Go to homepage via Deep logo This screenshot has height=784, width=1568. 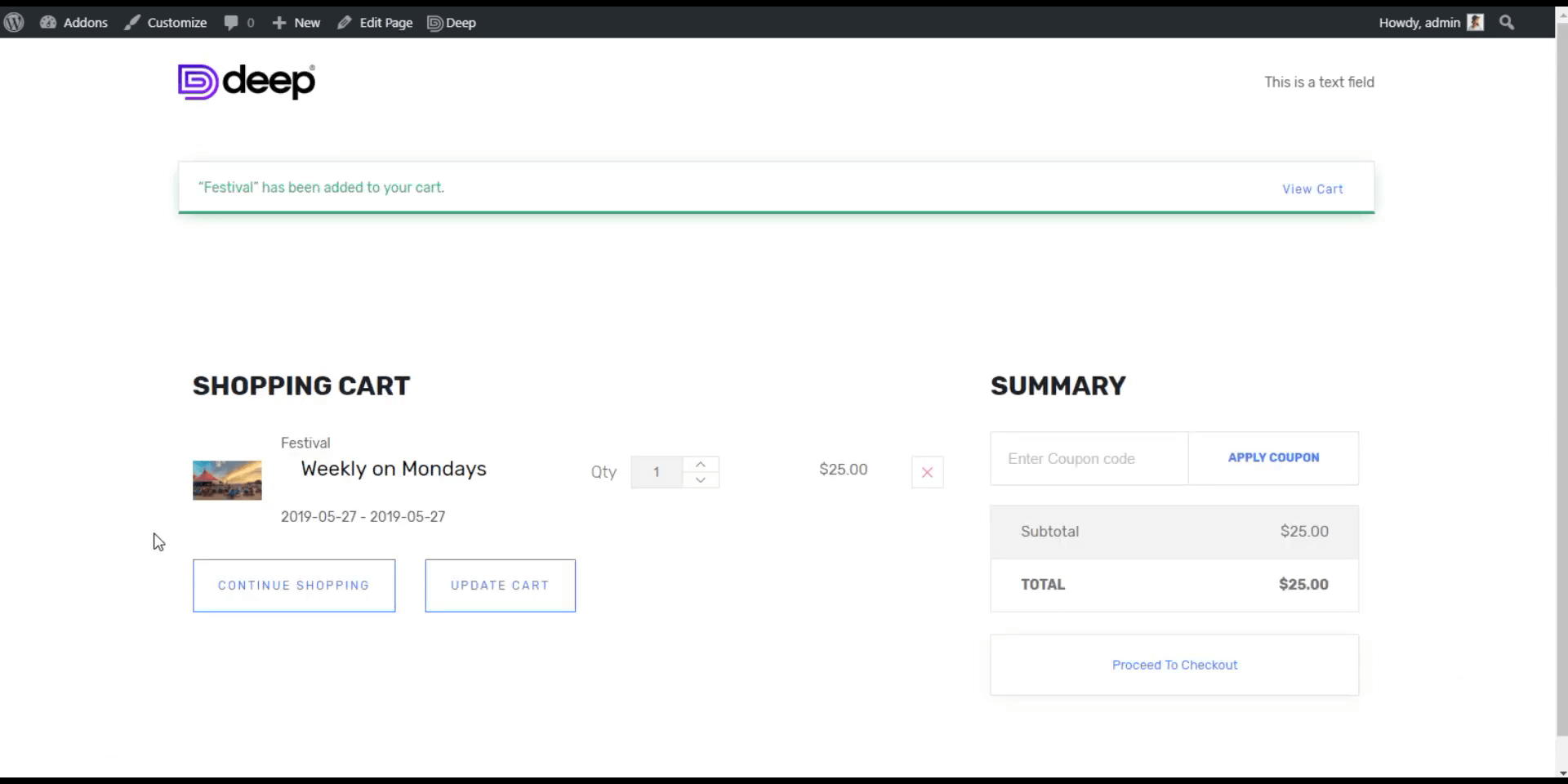247,82
